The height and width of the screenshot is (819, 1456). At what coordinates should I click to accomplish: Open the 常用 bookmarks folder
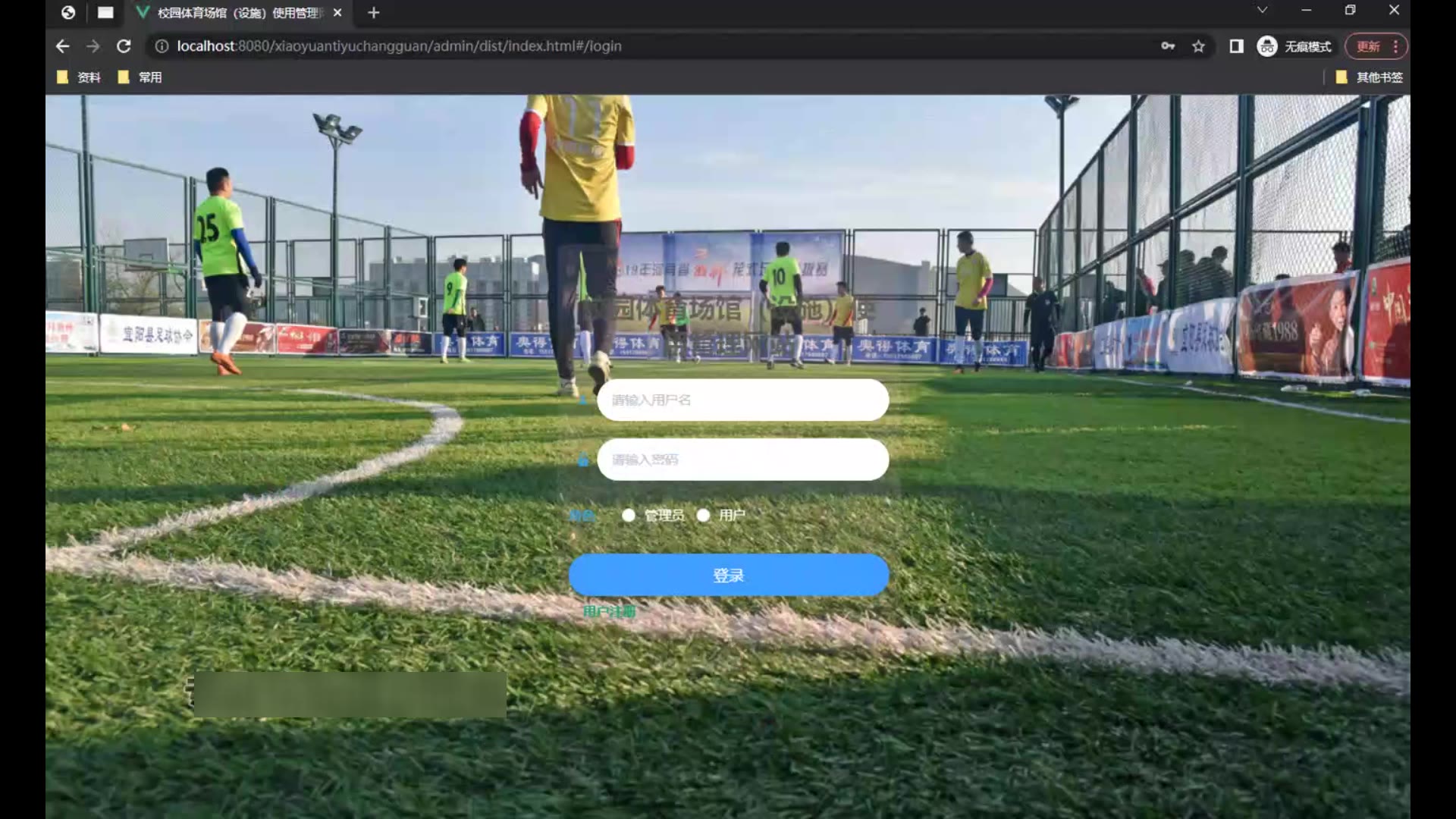point(141,77)
